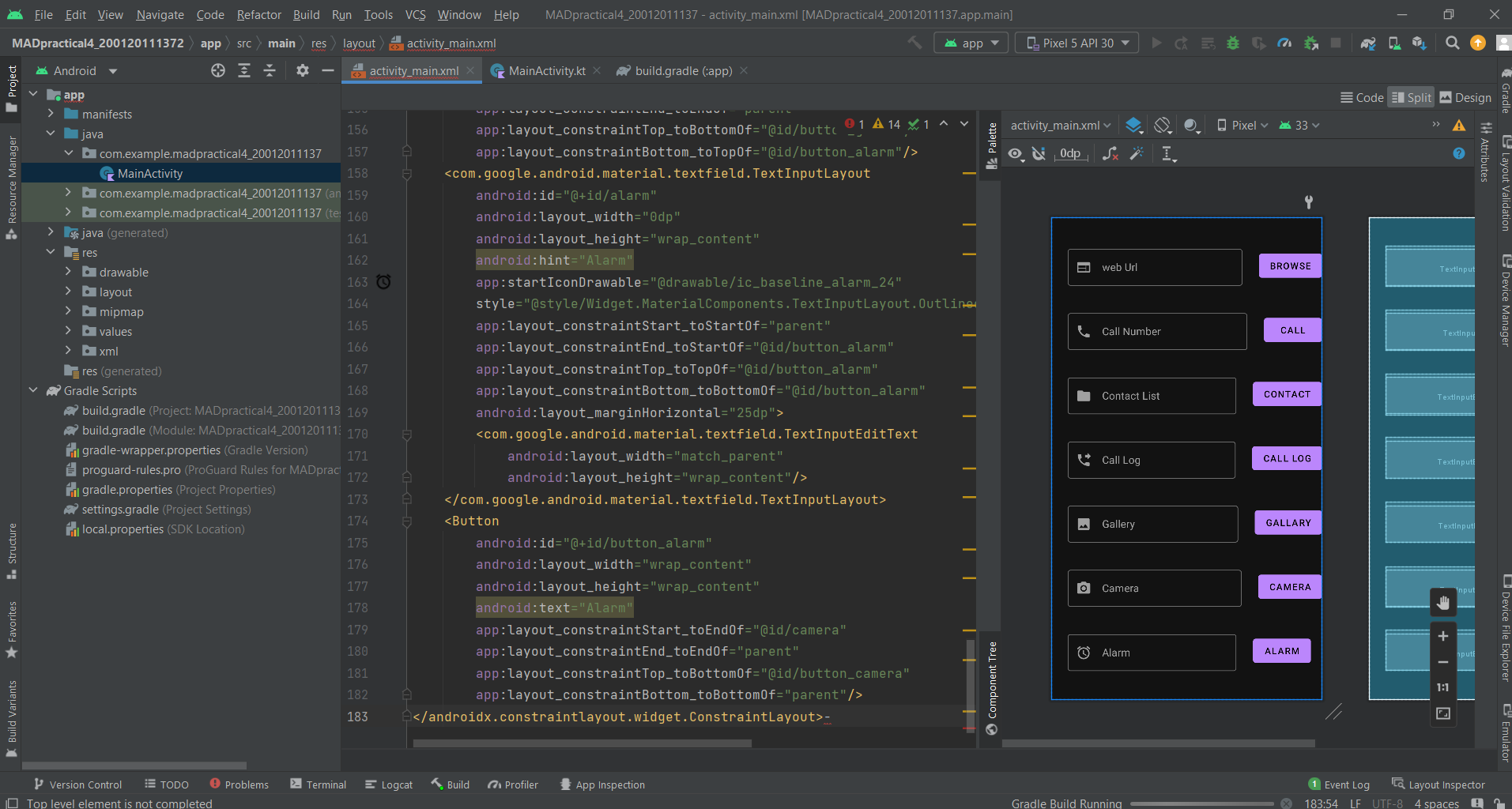The height and width of the screenshot is (809, 1512).
Task: Click the Debug app bug icon
Action: pyautogui.click(x=1233, y=43)
